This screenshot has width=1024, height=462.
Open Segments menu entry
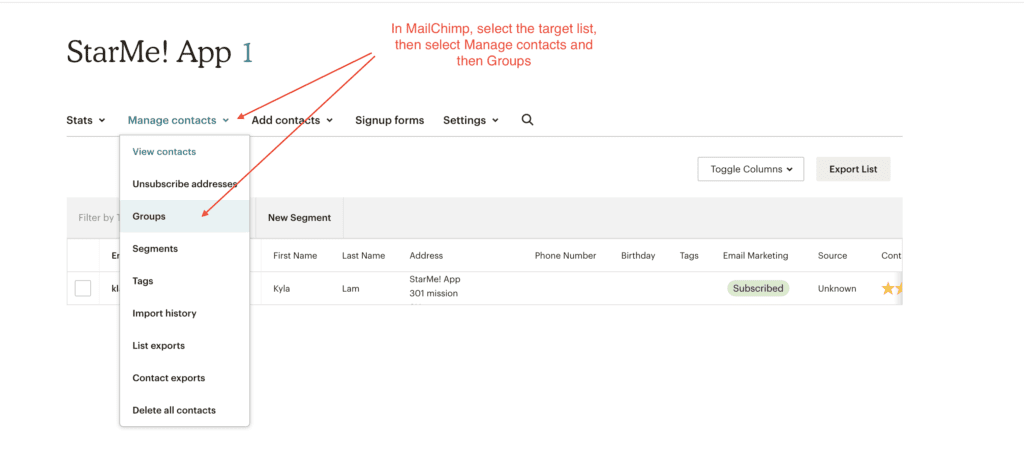click(x=184, y=249)
